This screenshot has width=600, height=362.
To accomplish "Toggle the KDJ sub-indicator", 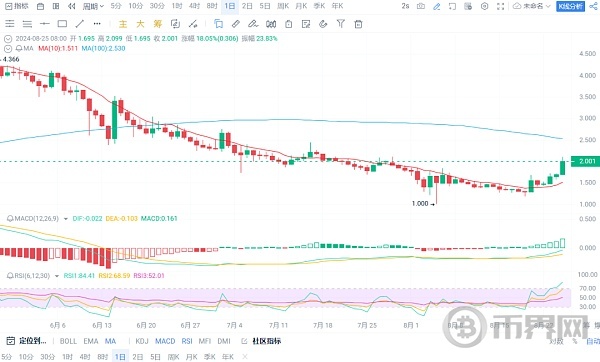I will click(x=142, y=341).
